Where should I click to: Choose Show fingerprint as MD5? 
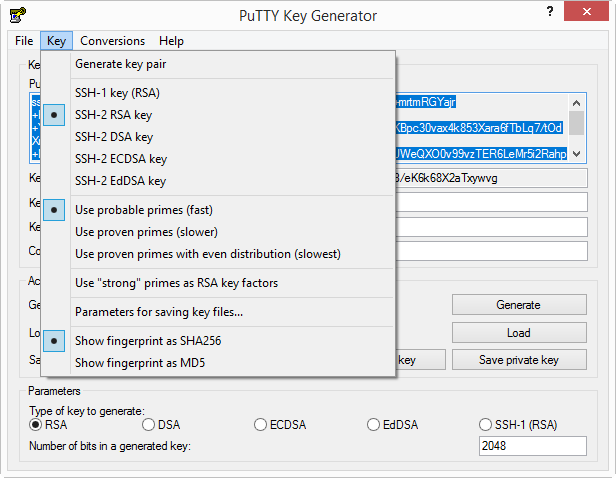pyautogui.click(x=218, y=363)
